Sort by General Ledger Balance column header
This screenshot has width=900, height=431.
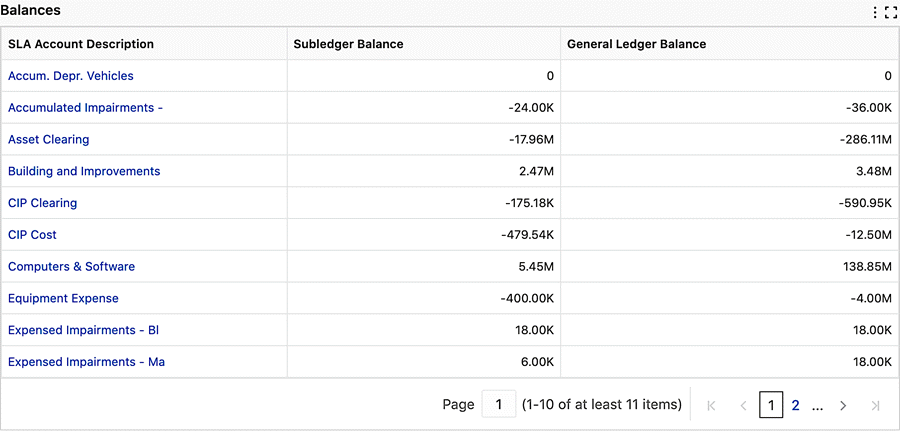[x=637, y=44]
